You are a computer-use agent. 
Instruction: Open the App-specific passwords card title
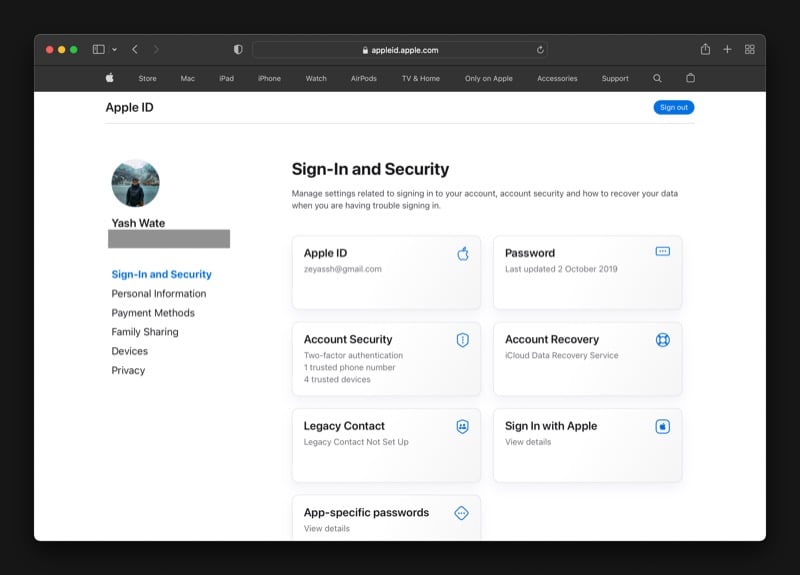click(366, 513)
